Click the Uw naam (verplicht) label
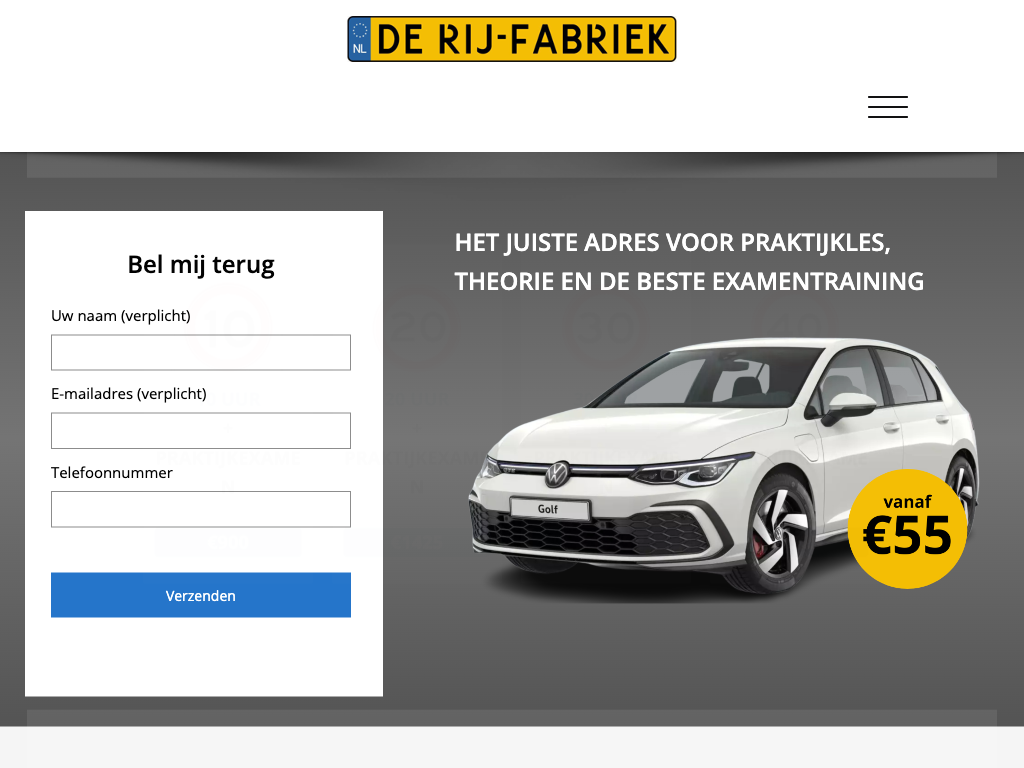Screen dimensions: 1024x768 point(121,316)
